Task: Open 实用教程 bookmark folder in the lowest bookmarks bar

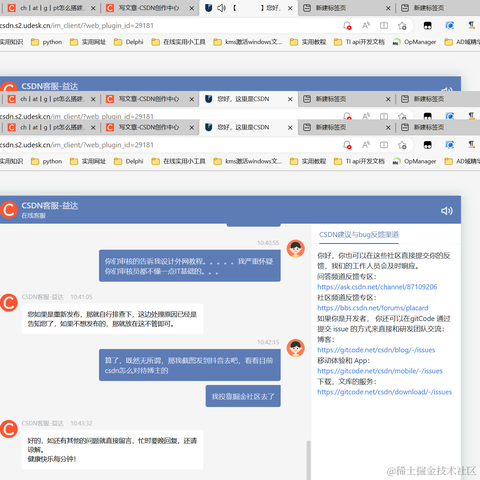Action: [x=308, y=161]
